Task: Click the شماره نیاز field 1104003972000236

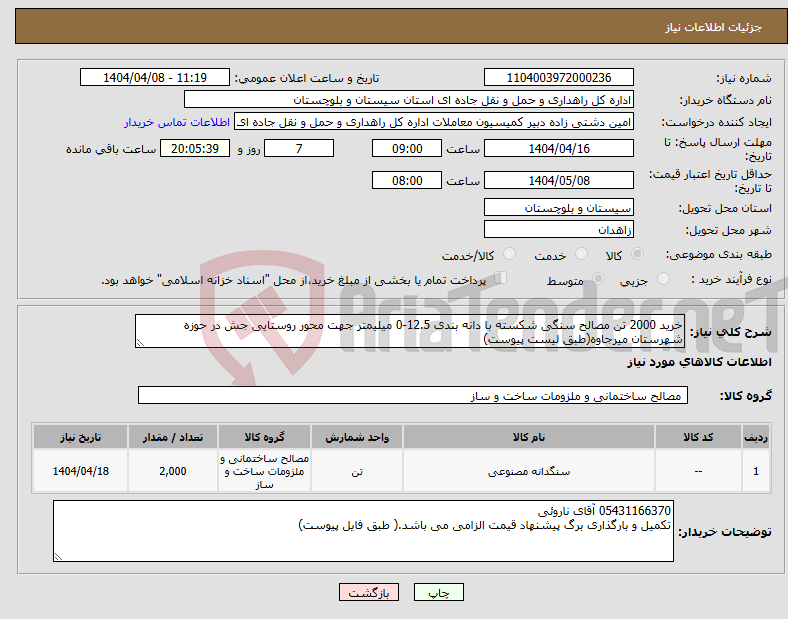Action: tap(558, 77)
